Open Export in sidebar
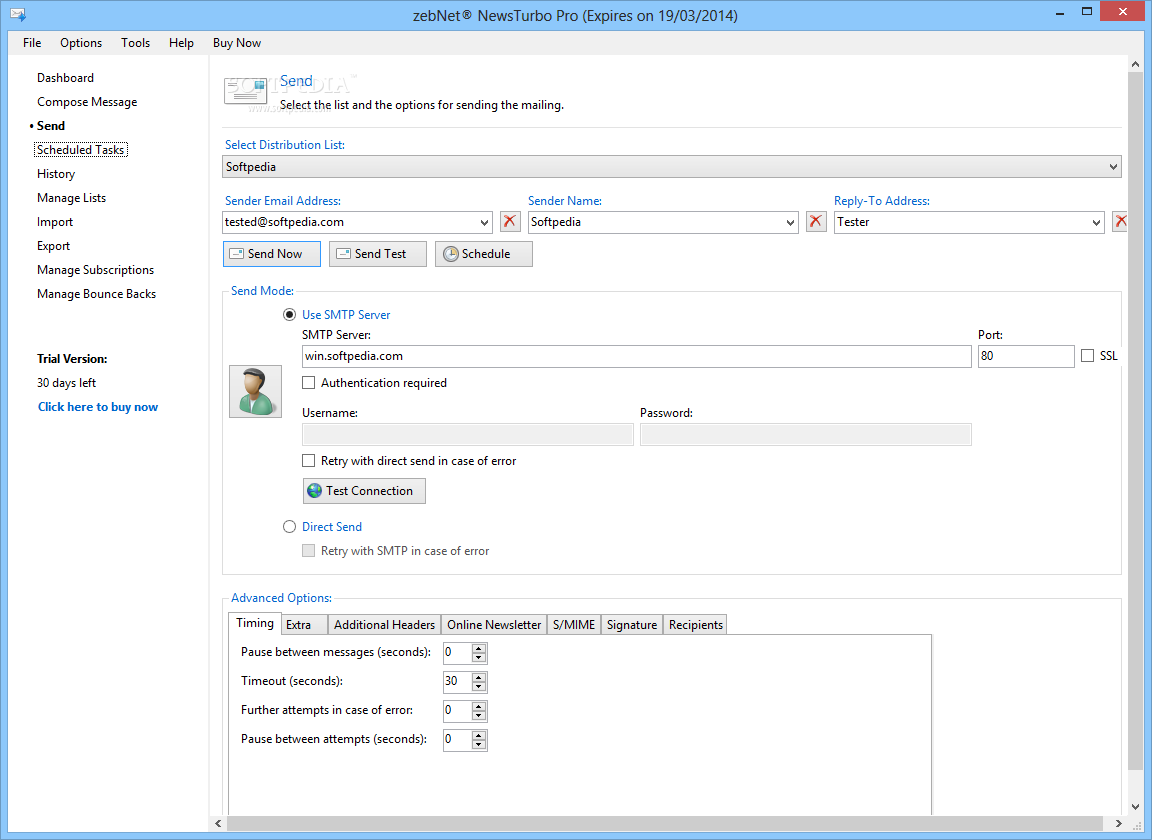Image resolution: width=1152 pixels, height=840 pixels. click(54, 246)
